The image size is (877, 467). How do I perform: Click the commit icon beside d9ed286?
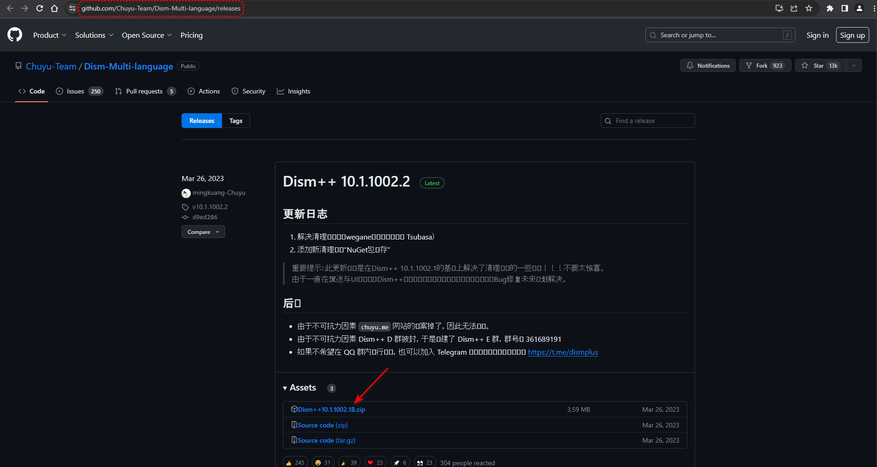(x=185, y=217)
